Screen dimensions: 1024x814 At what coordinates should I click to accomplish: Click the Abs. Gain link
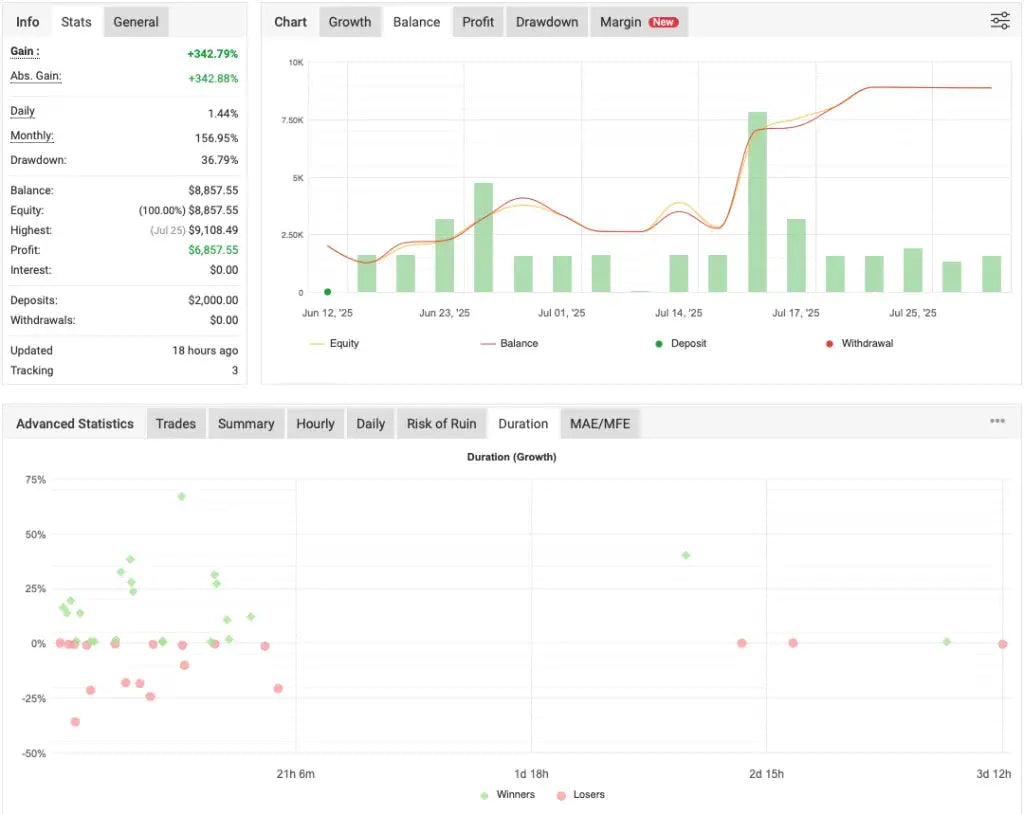tap(37, 76)
